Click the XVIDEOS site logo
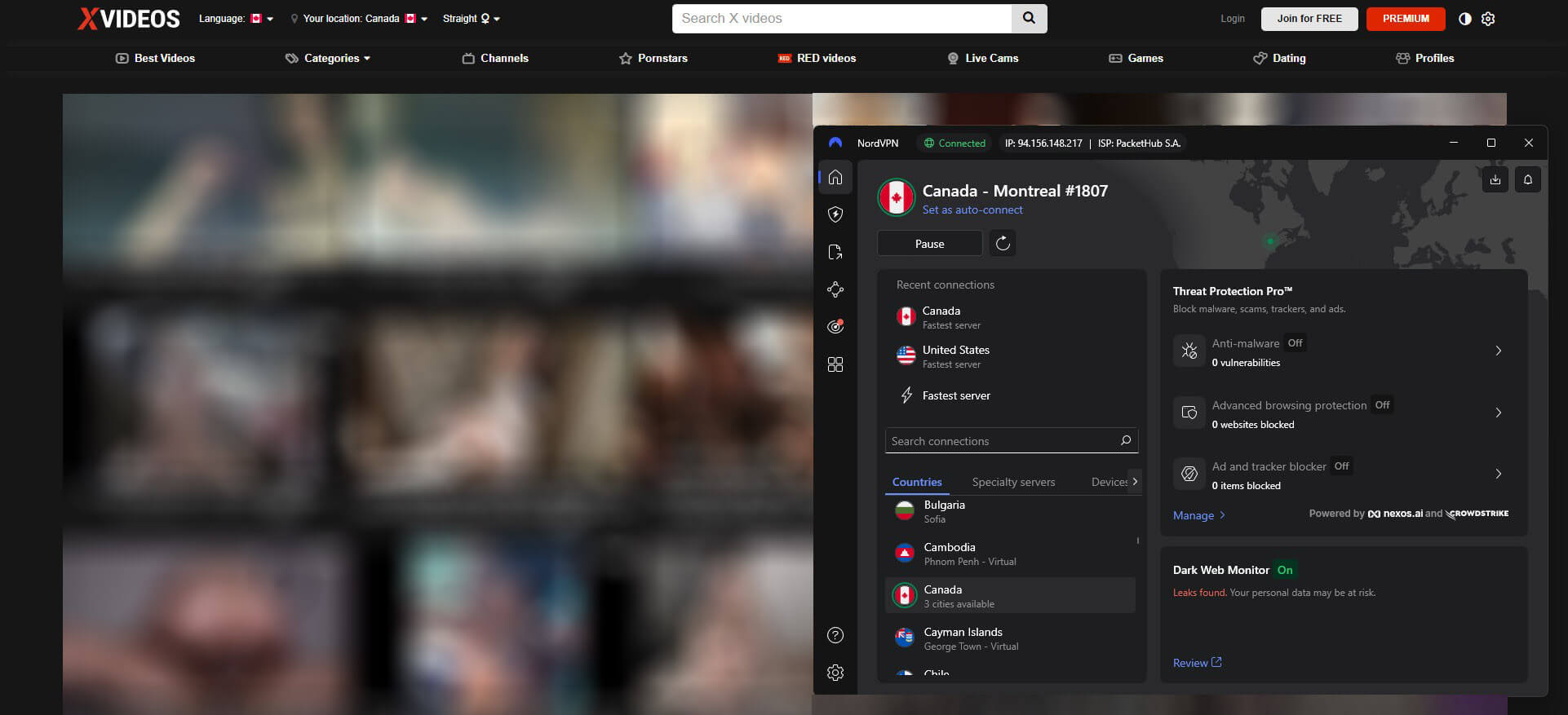 click(x=129, y=19)
